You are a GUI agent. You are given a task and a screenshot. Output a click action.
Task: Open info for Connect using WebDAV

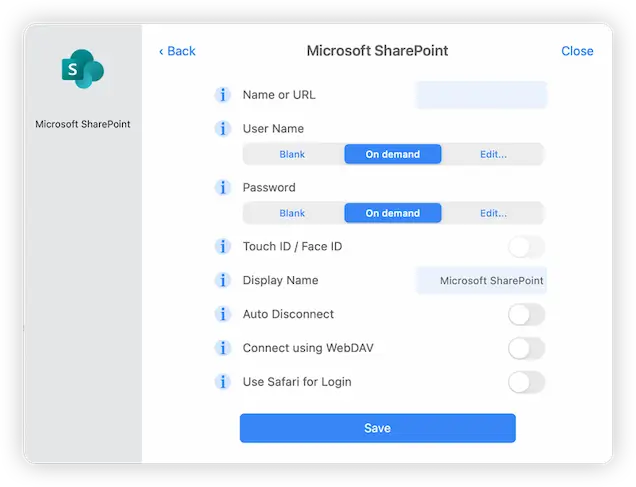click(x=222, y=348)
